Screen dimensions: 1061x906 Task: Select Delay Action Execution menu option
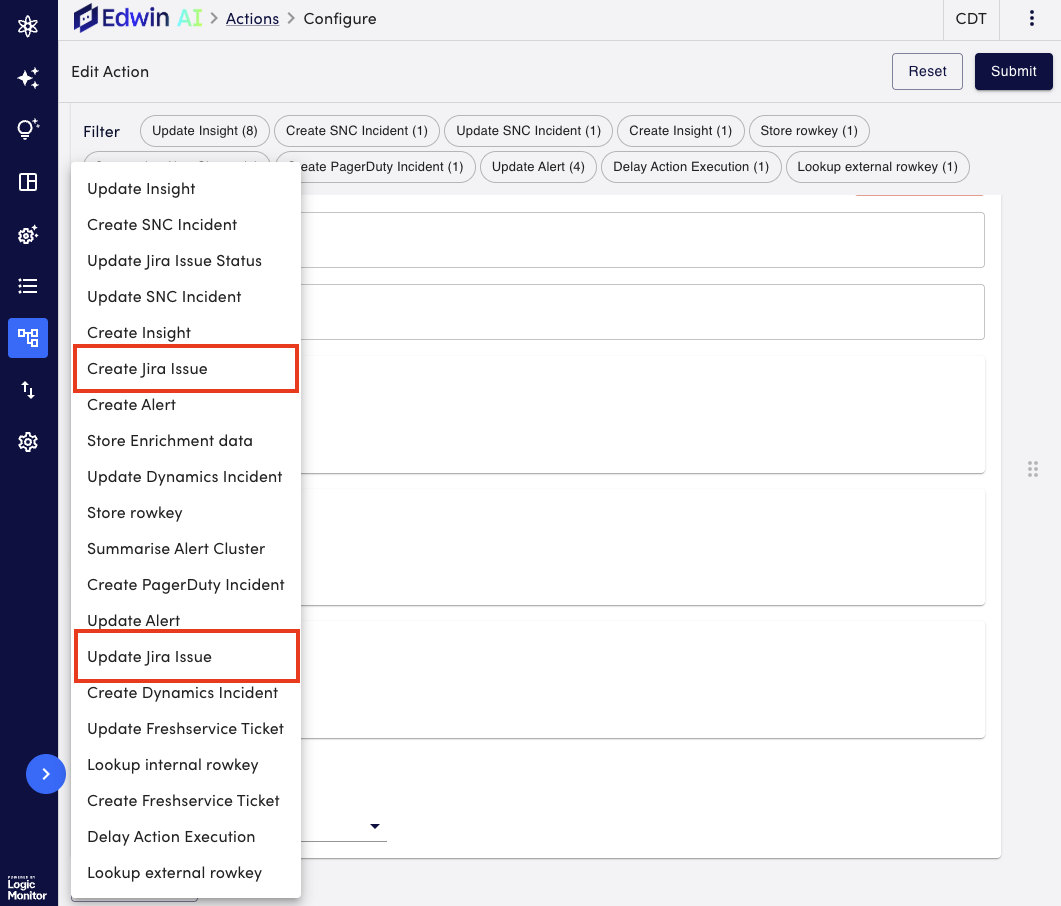[x=185, y=836]
